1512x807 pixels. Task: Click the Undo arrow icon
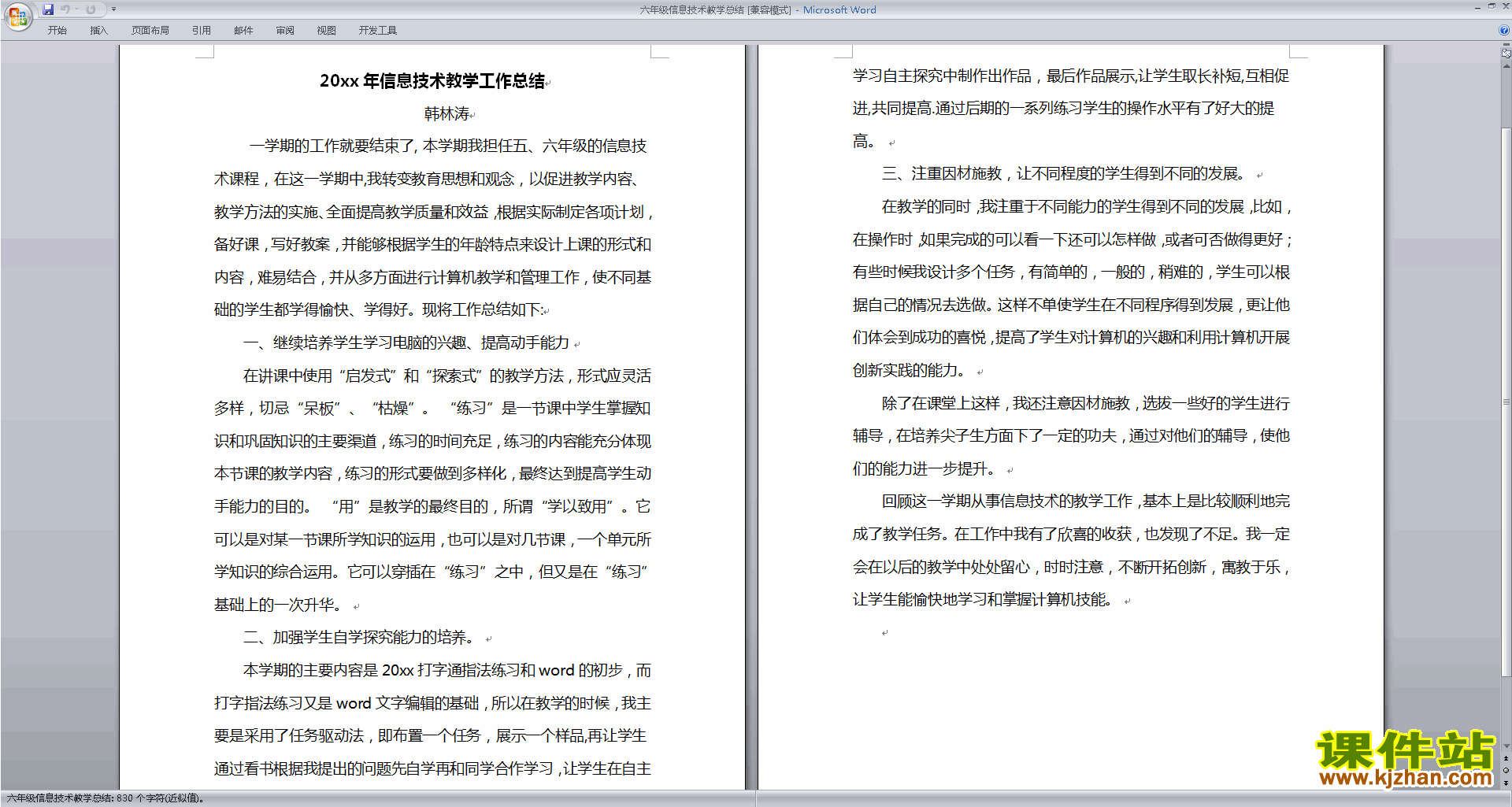click(x=65, y=9)
